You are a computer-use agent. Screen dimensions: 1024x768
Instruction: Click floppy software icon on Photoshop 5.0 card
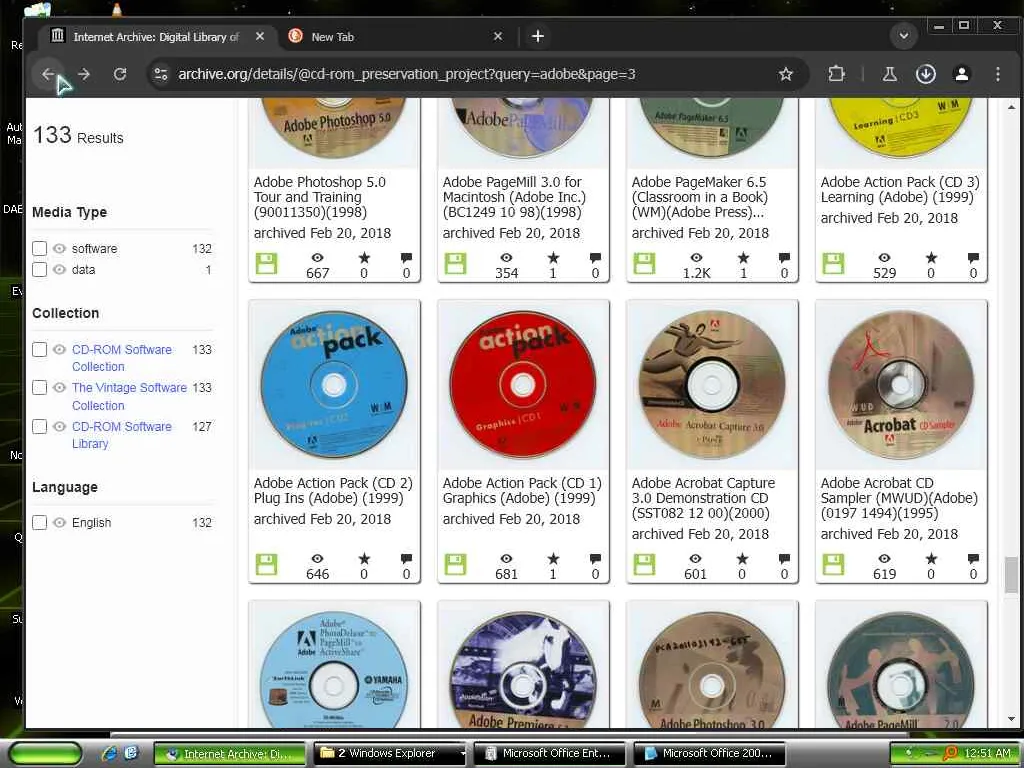266,264
